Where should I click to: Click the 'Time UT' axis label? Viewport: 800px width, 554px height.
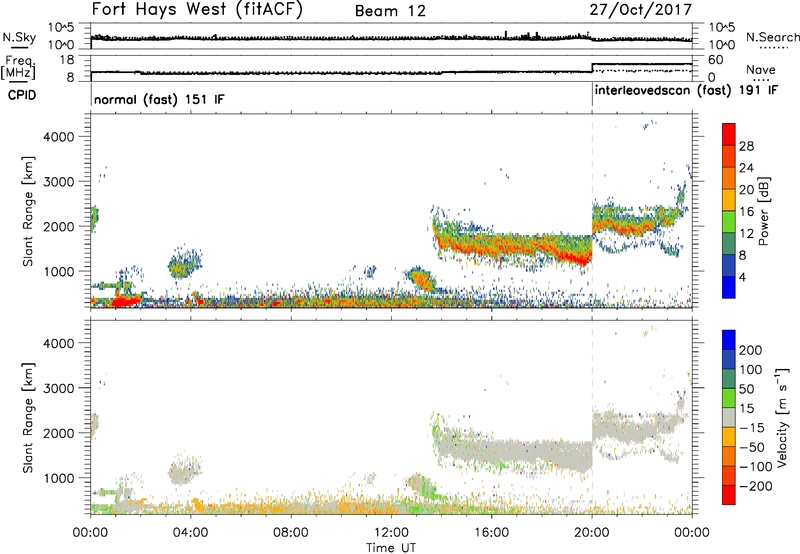[391, 548]
